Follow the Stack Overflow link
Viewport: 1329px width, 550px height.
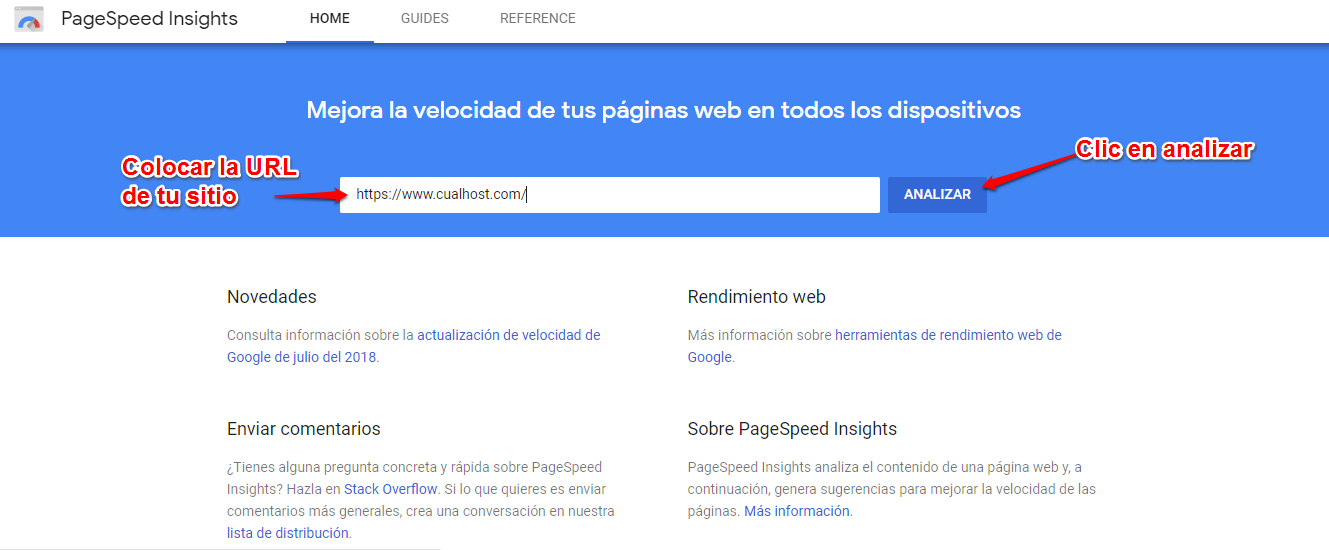pos(391,489)
